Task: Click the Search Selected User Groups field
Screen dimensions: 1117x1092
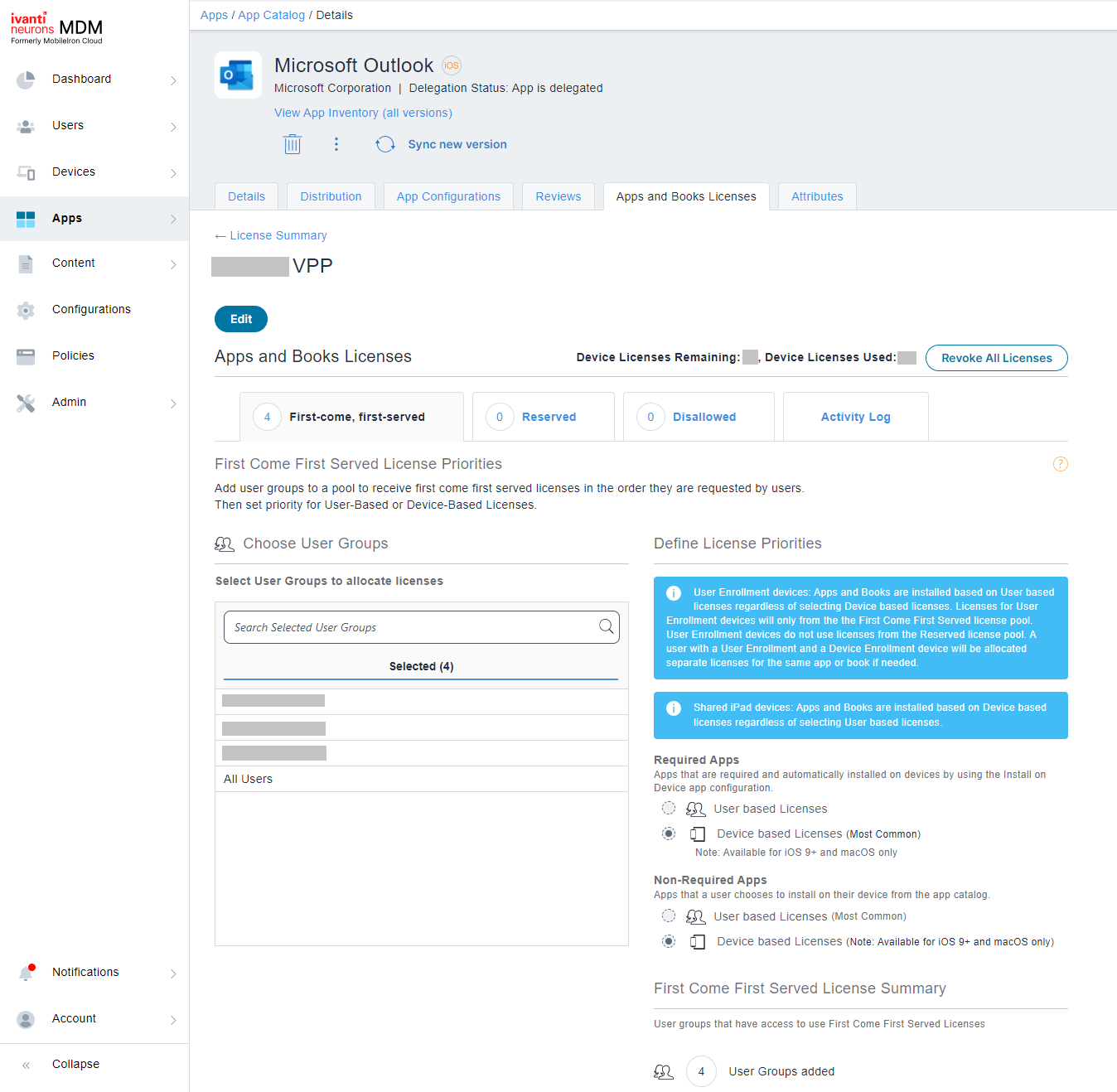Action: click(x=421, y=627)
